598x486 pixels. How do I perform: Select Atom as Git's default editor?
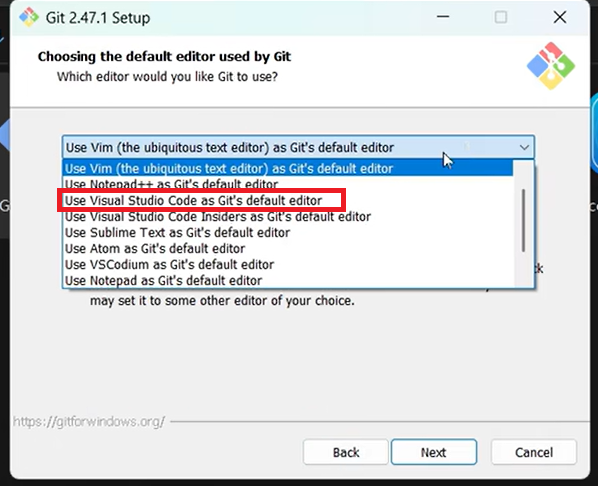coord(288,249)
